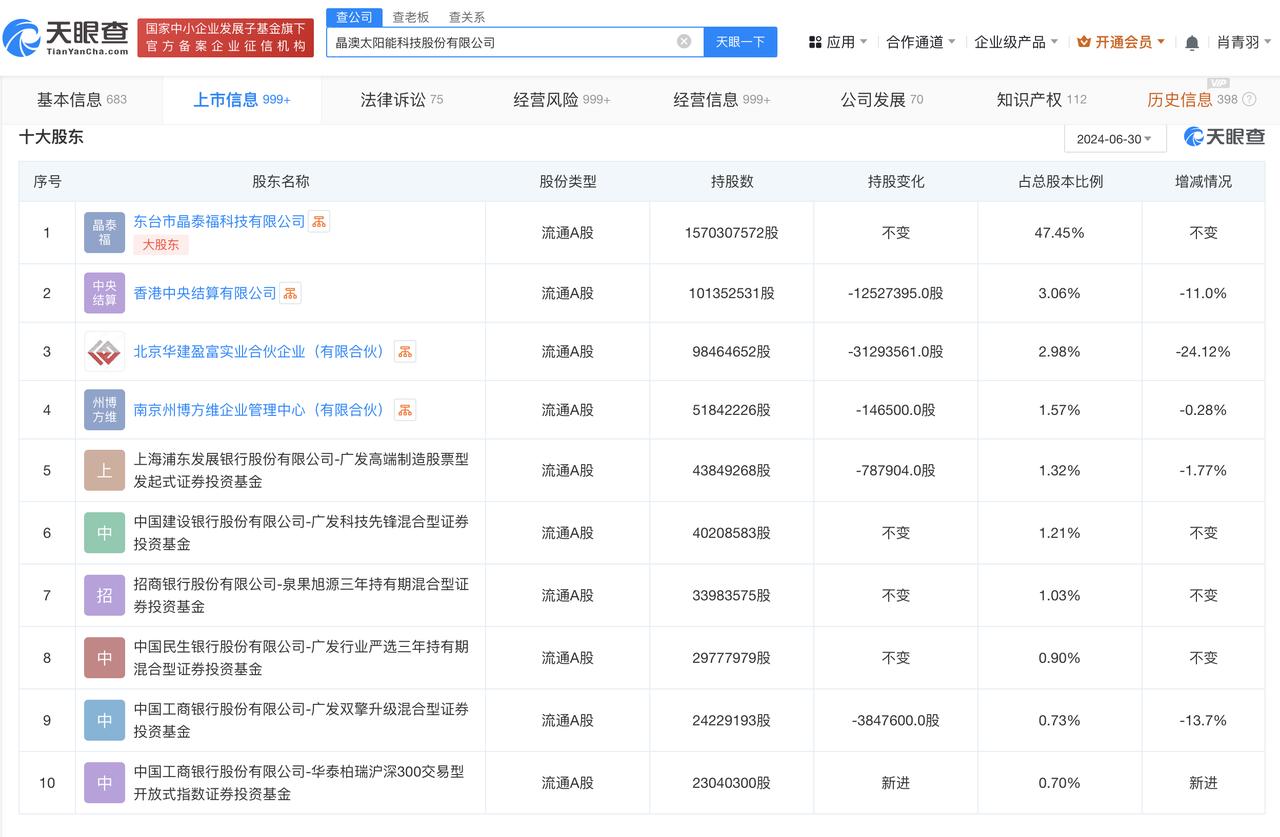Click the 中 avatar for 华泰柏瑞沪深300 fund
Image resolution: width=1280 pixels, height=837 pixels.
(105, 783)
